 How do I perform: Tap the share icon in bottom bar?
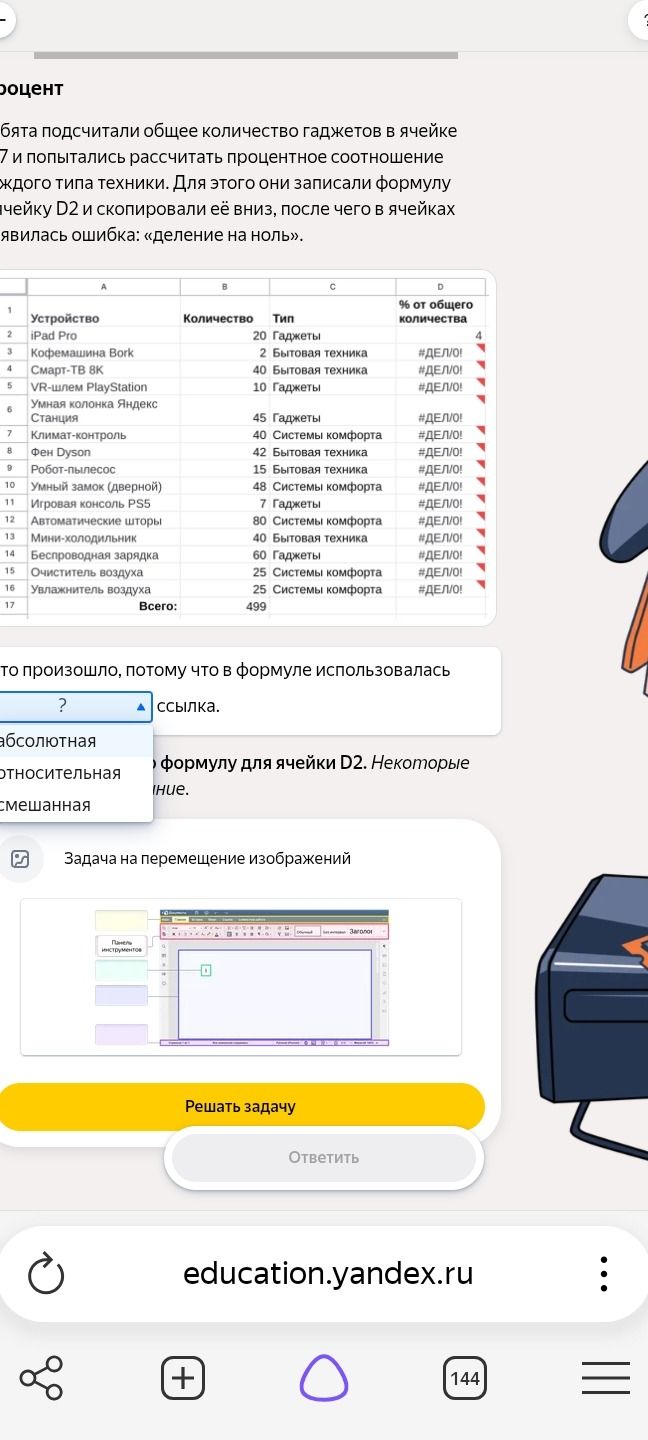pyautogui.click(x=41, y=1378)
